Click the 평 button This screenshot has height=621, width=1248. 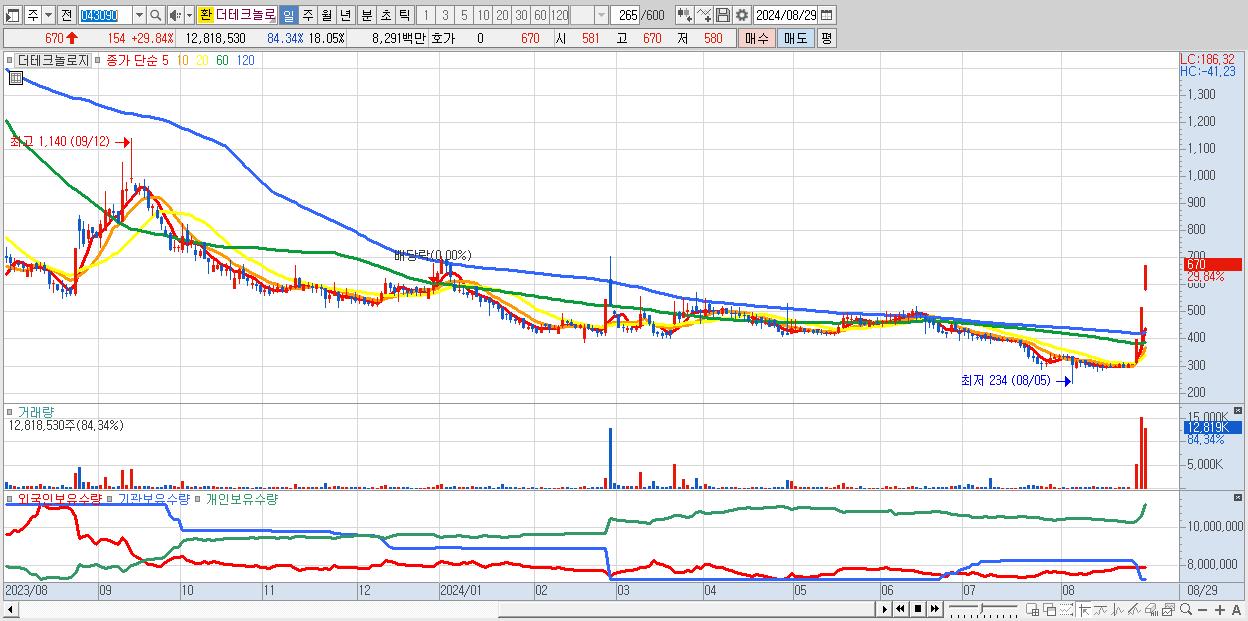click(x=826, y=38)
